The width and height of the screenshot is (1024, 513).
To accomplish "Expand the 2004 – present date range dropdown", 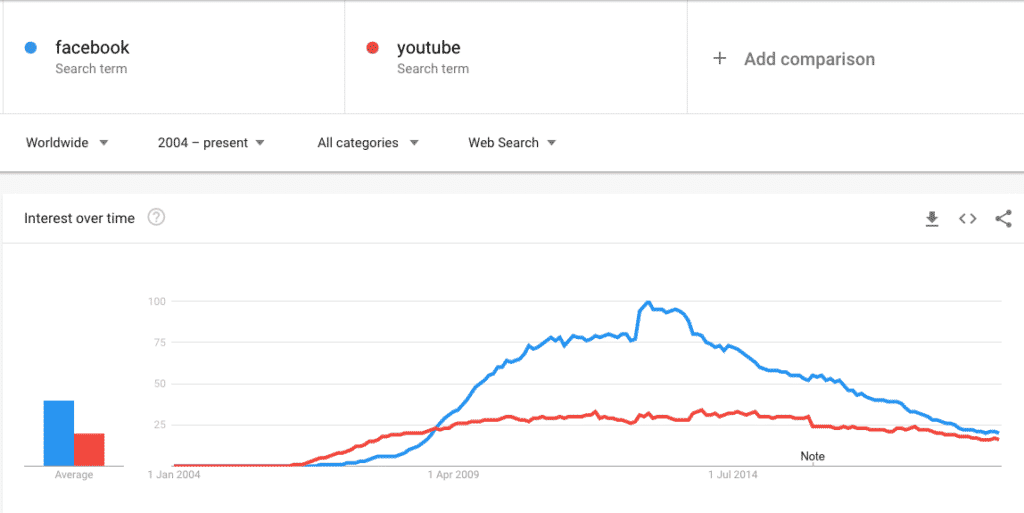I will click(211, 143).
